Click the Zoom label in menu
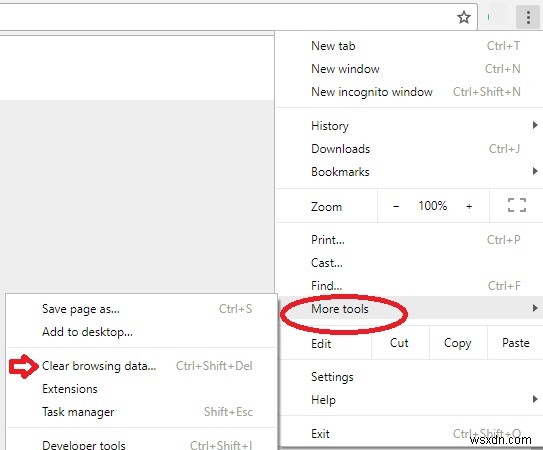543x450 pixels. (326, 207)
